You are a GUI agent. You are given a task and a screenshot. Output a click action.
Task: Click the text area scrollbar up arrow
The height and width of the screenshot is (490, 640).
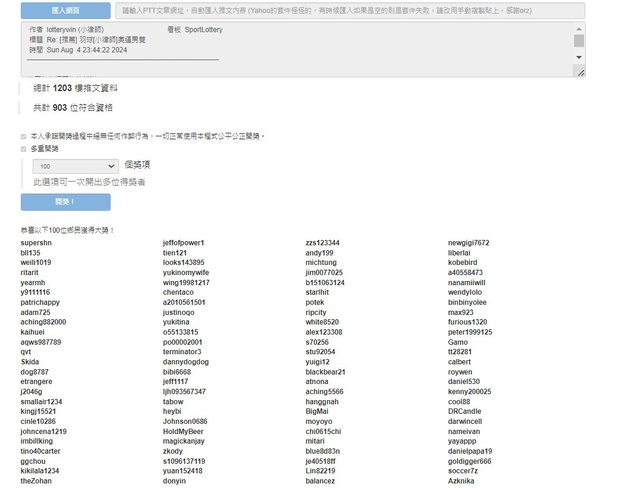579,28
